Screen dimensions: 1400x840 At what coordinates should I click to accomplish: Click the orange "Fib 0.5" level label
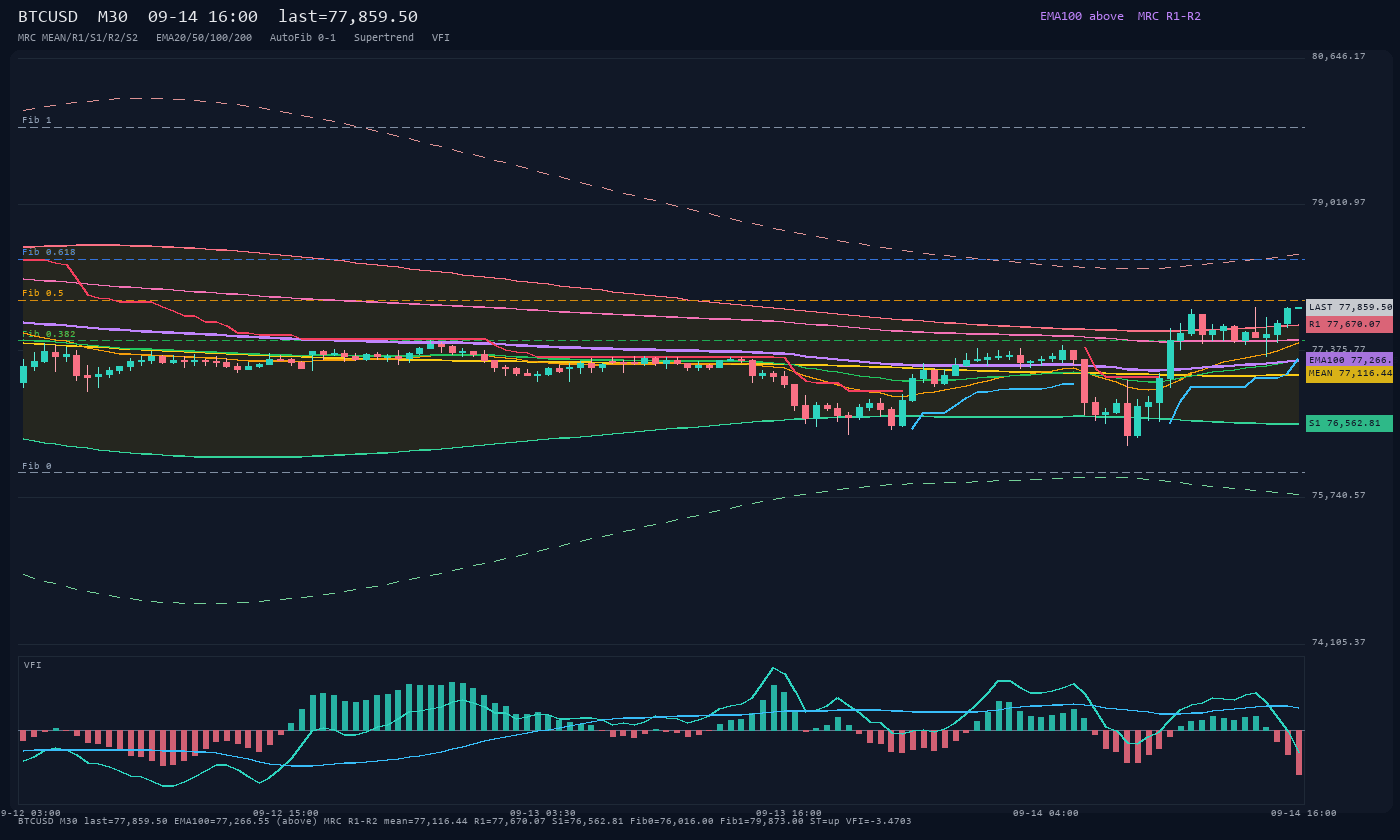tap(43, 293)
